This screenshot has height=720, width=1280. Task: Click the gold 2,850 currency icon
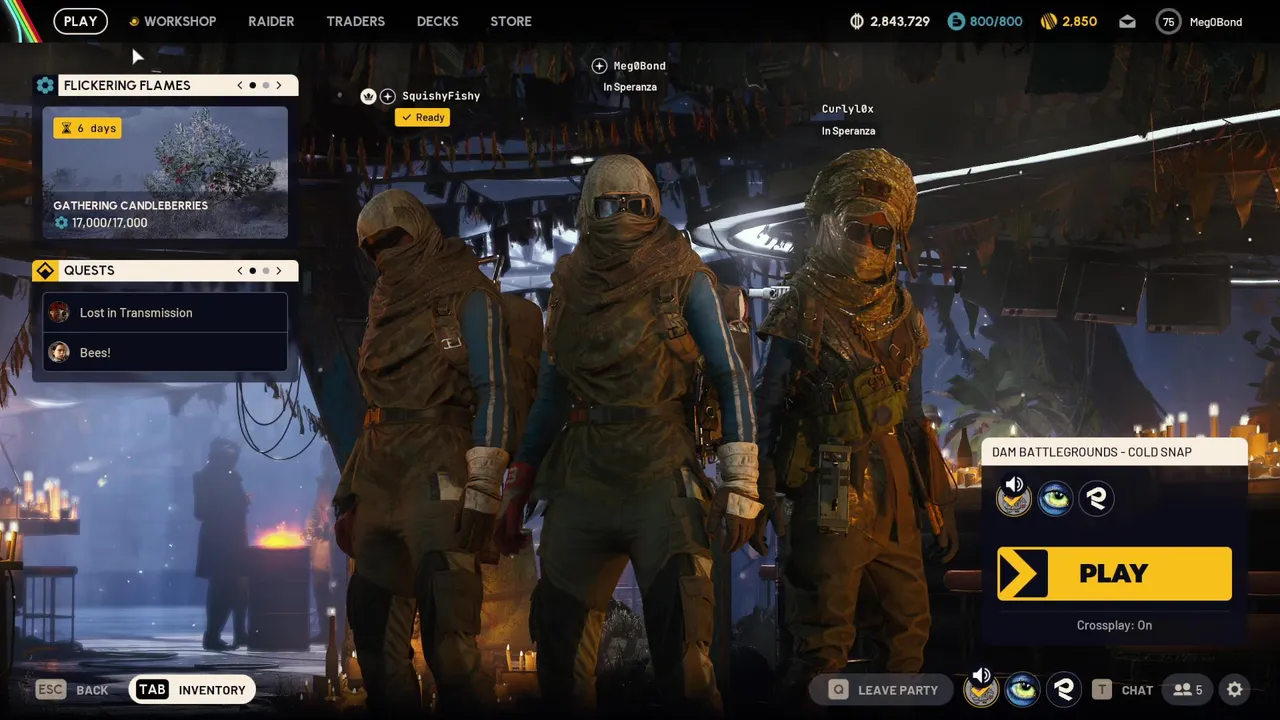1048,21
